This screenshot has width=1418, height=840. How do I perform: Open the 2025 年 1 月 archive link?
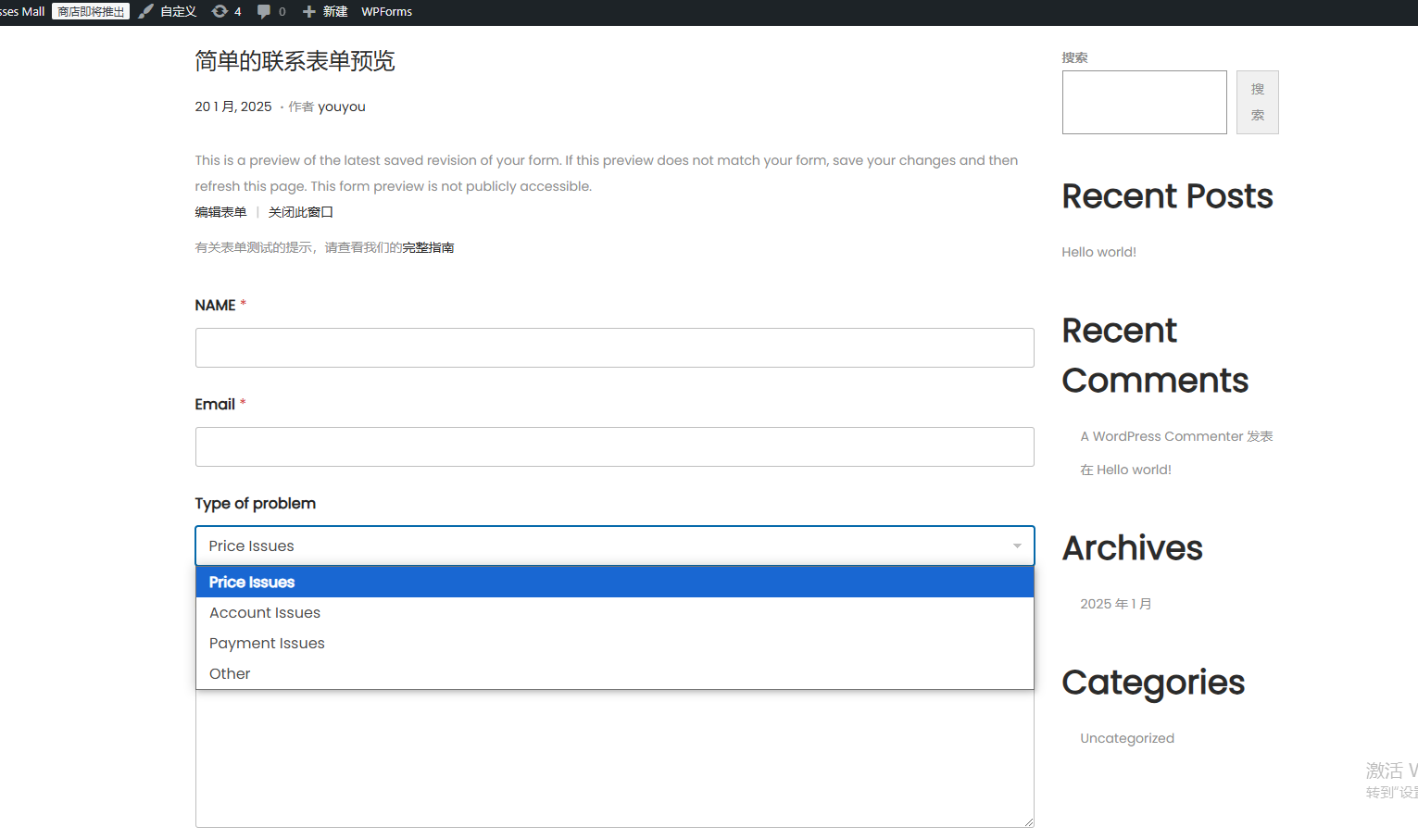coord(1116,604)
